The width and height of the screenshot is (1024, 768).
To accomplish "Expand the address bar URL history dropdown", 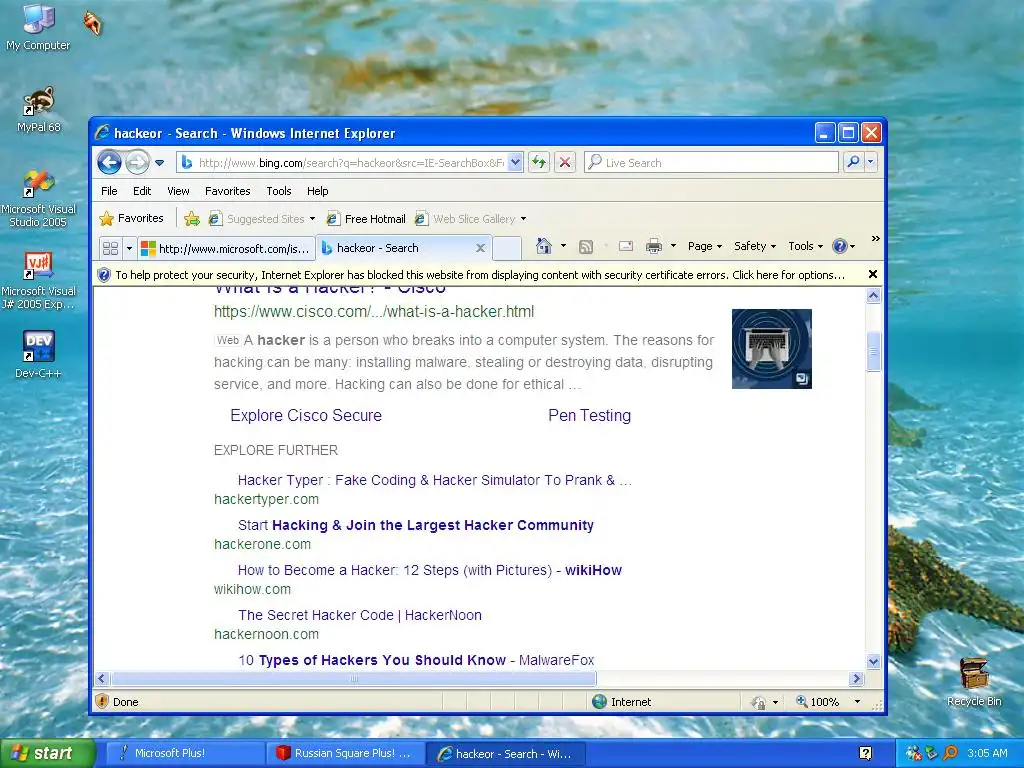I will tap(515, 163).
